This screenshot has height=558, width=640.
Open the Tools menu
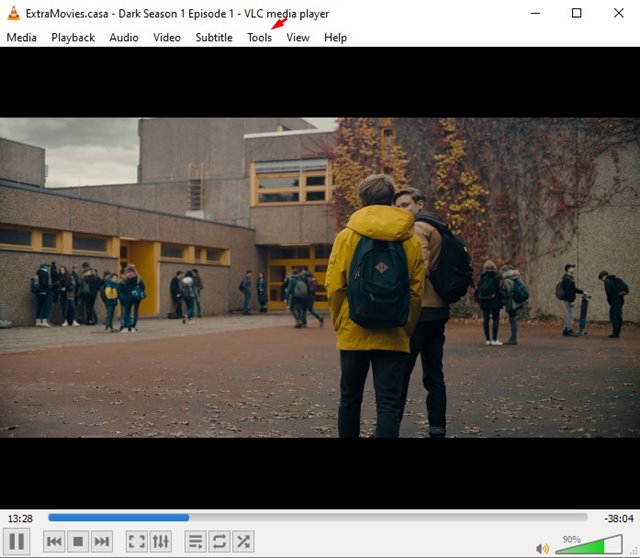[260, 38]
